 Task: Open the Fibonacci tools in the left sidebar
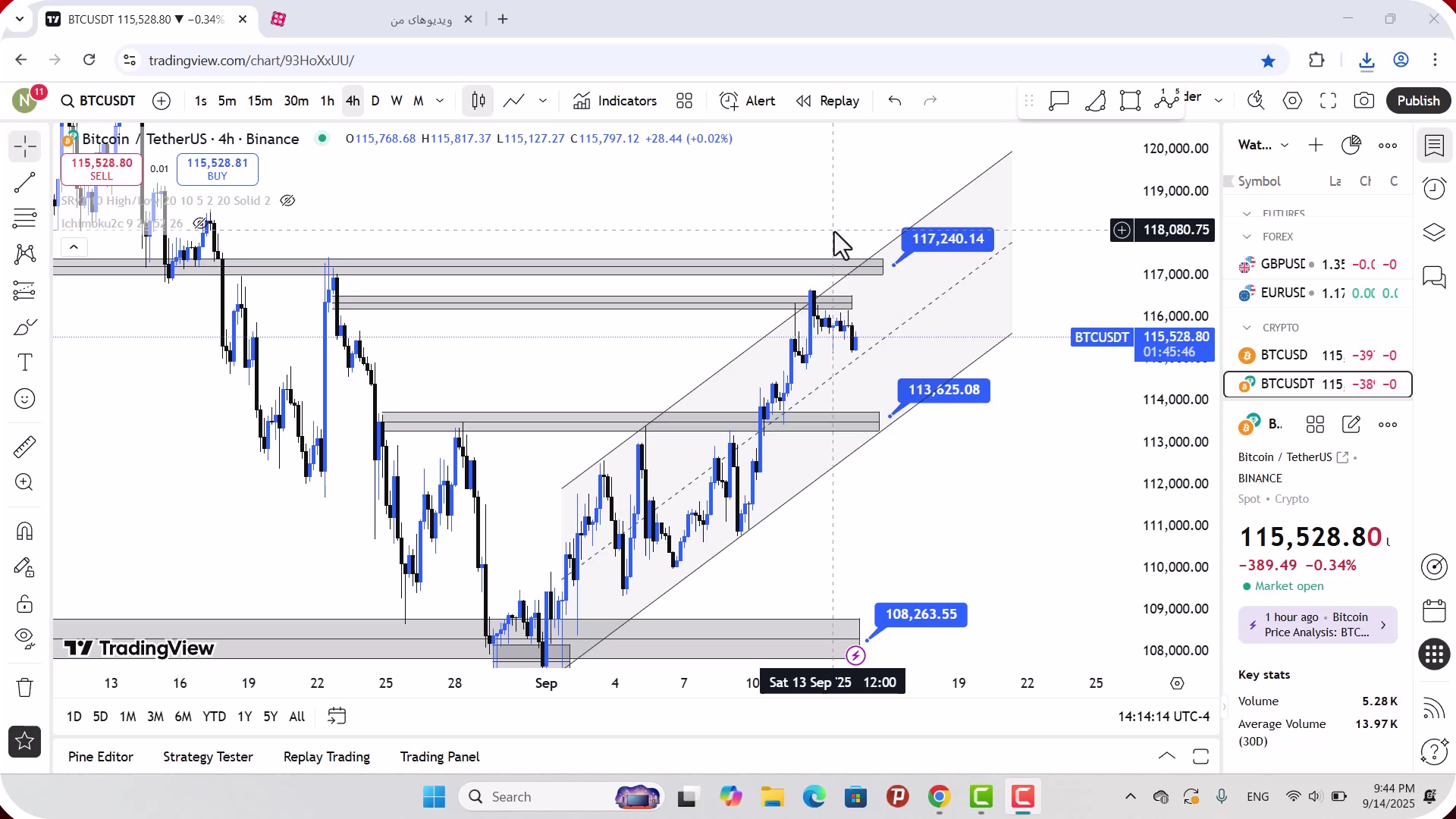[25, 218]
